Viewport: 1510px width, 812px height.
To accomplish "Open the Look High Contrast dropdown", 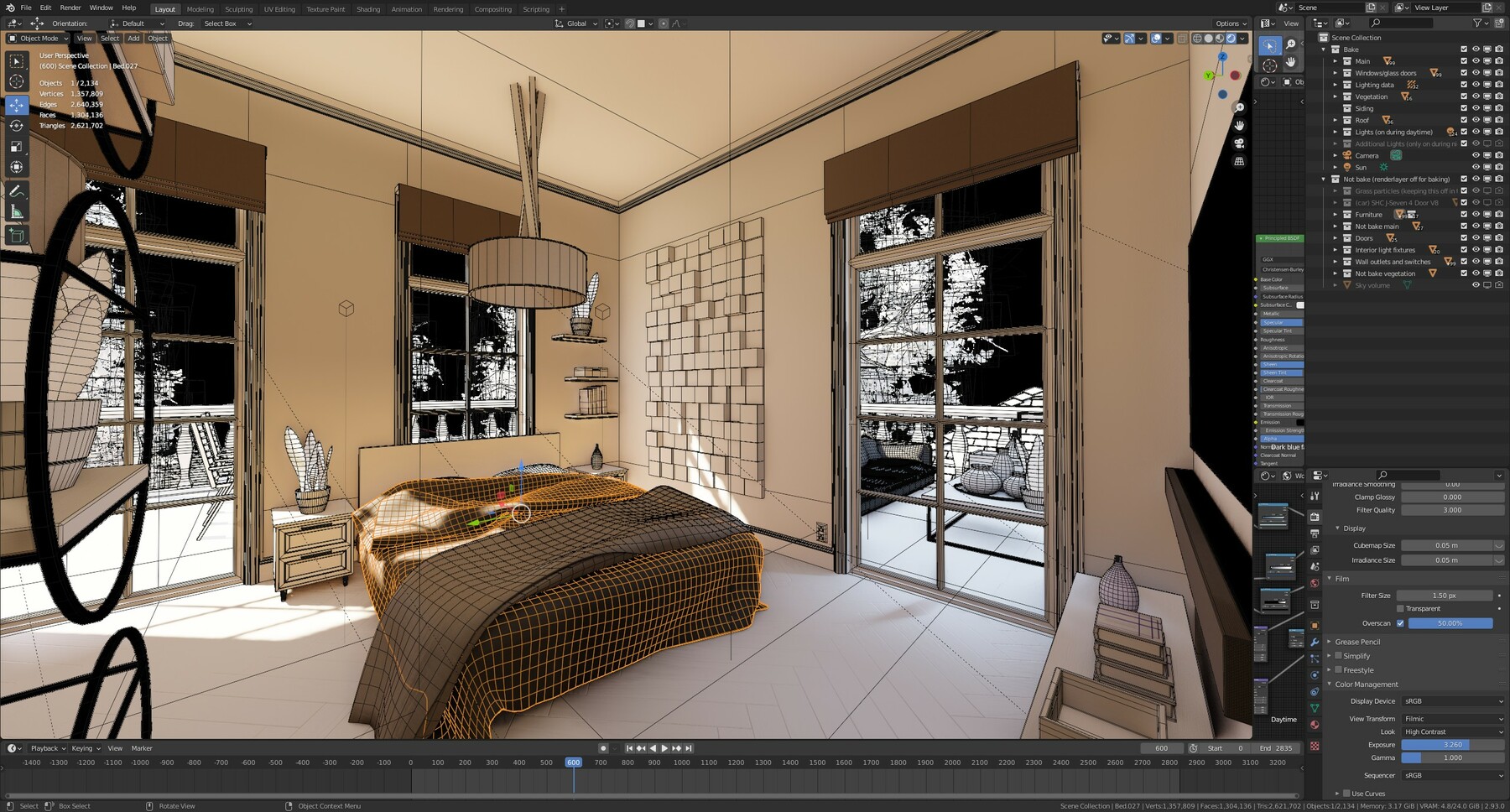I will tap(1453, 732).
